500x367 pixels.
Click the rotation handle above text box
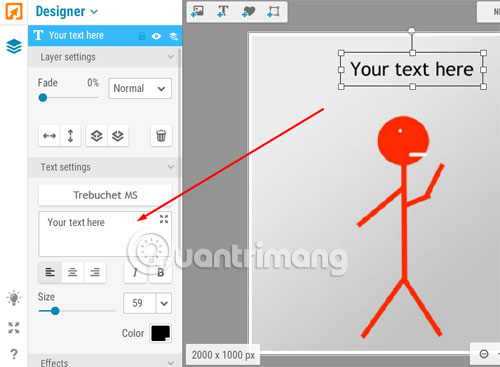tap(412, 31)
